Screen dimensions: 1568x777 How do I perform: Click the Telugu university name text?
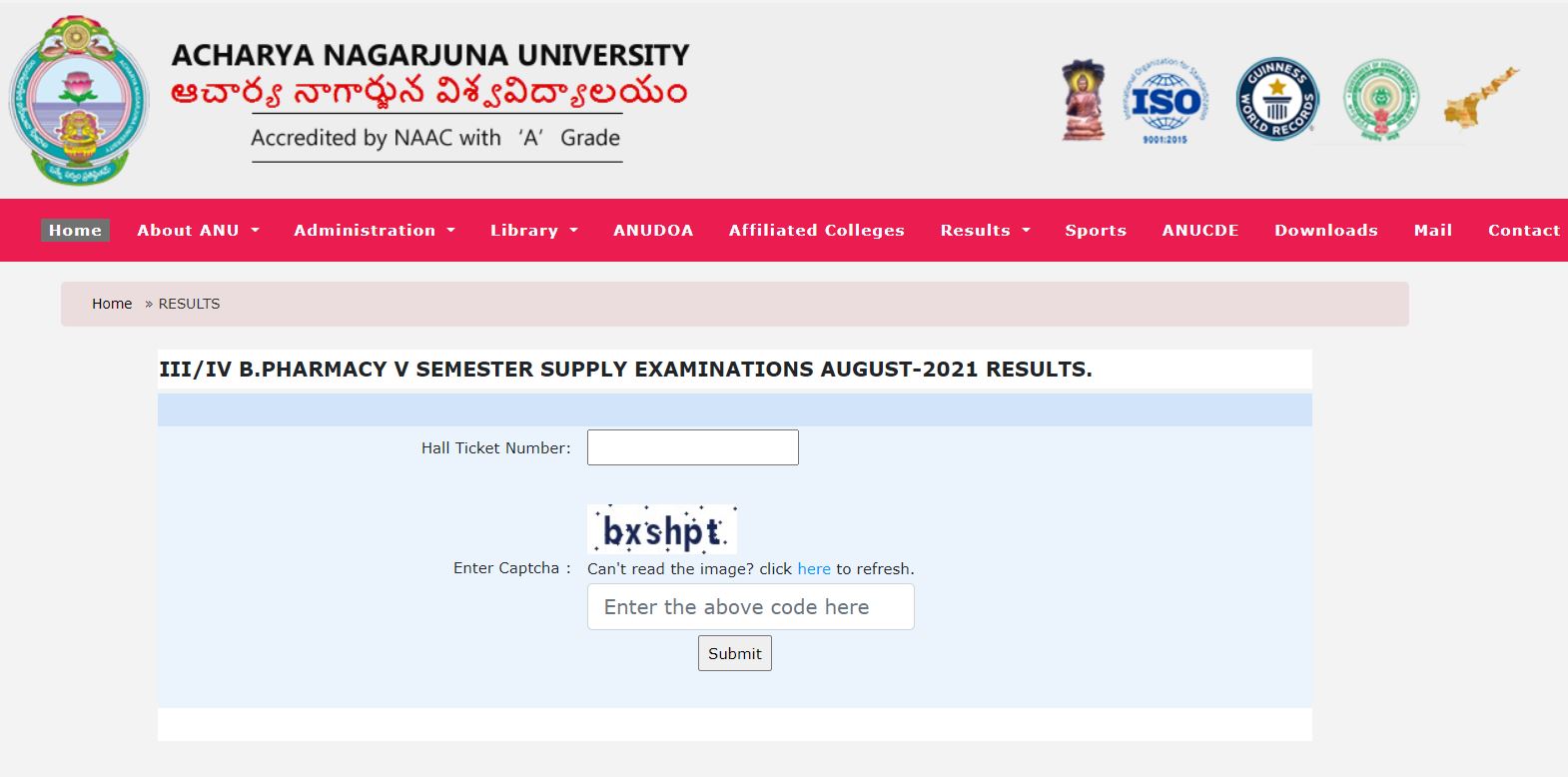(428, 94)
